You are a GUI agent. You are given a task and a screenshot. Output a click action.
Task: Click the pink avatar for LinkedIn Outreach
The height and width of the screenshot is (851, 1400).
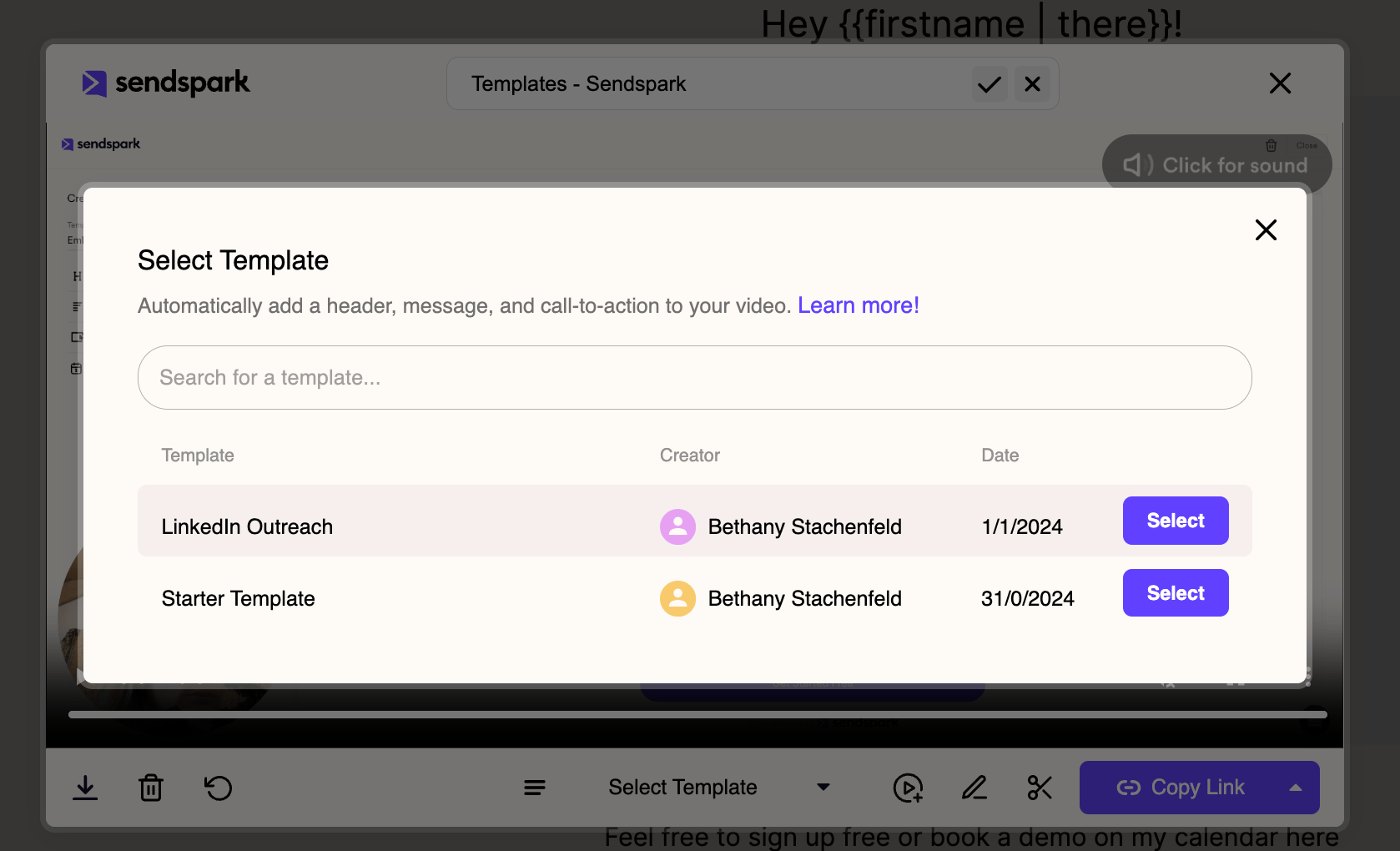pos(677,526)
